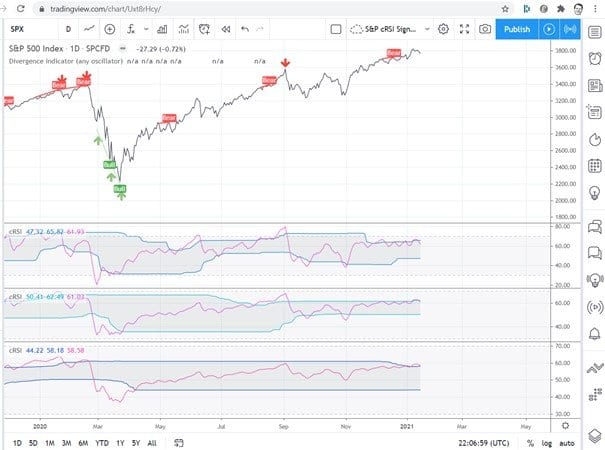Bookmark this page with the star icon
The height and width of the screenshot is (450, 605).
click(x=505, y=8)
